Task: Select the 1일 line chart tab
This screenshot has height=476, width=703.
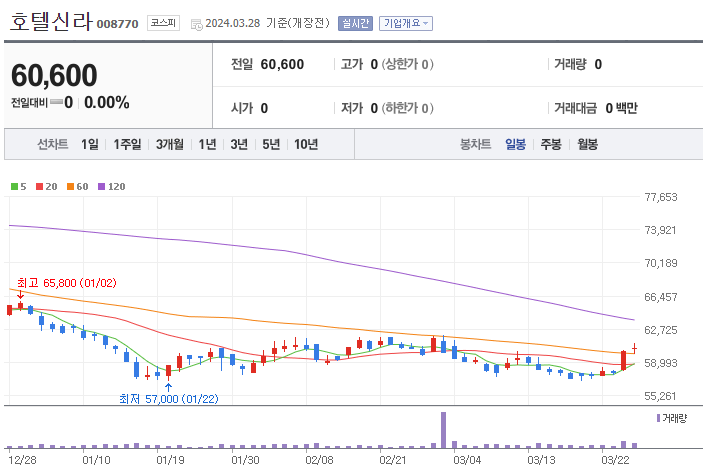Action: (90, 144)
